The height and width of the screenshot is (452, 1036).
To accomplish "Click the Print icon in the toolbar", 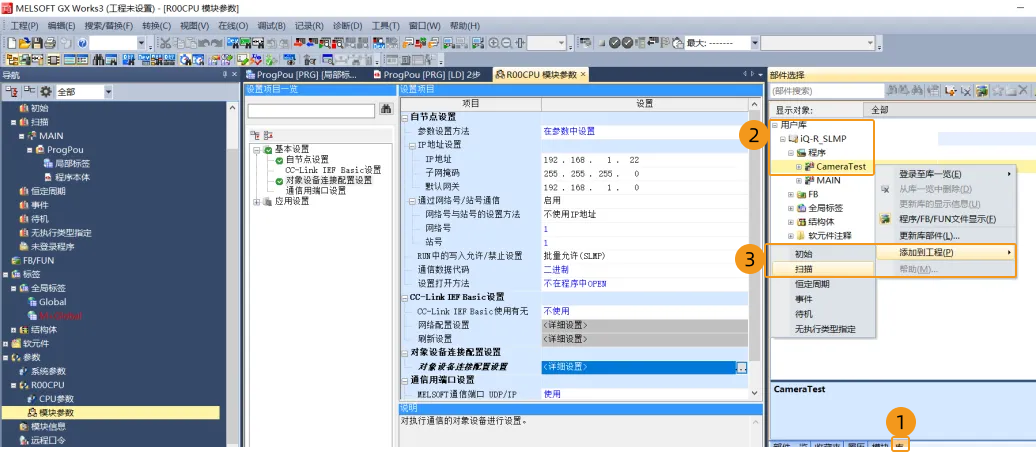I will point(50,43).
